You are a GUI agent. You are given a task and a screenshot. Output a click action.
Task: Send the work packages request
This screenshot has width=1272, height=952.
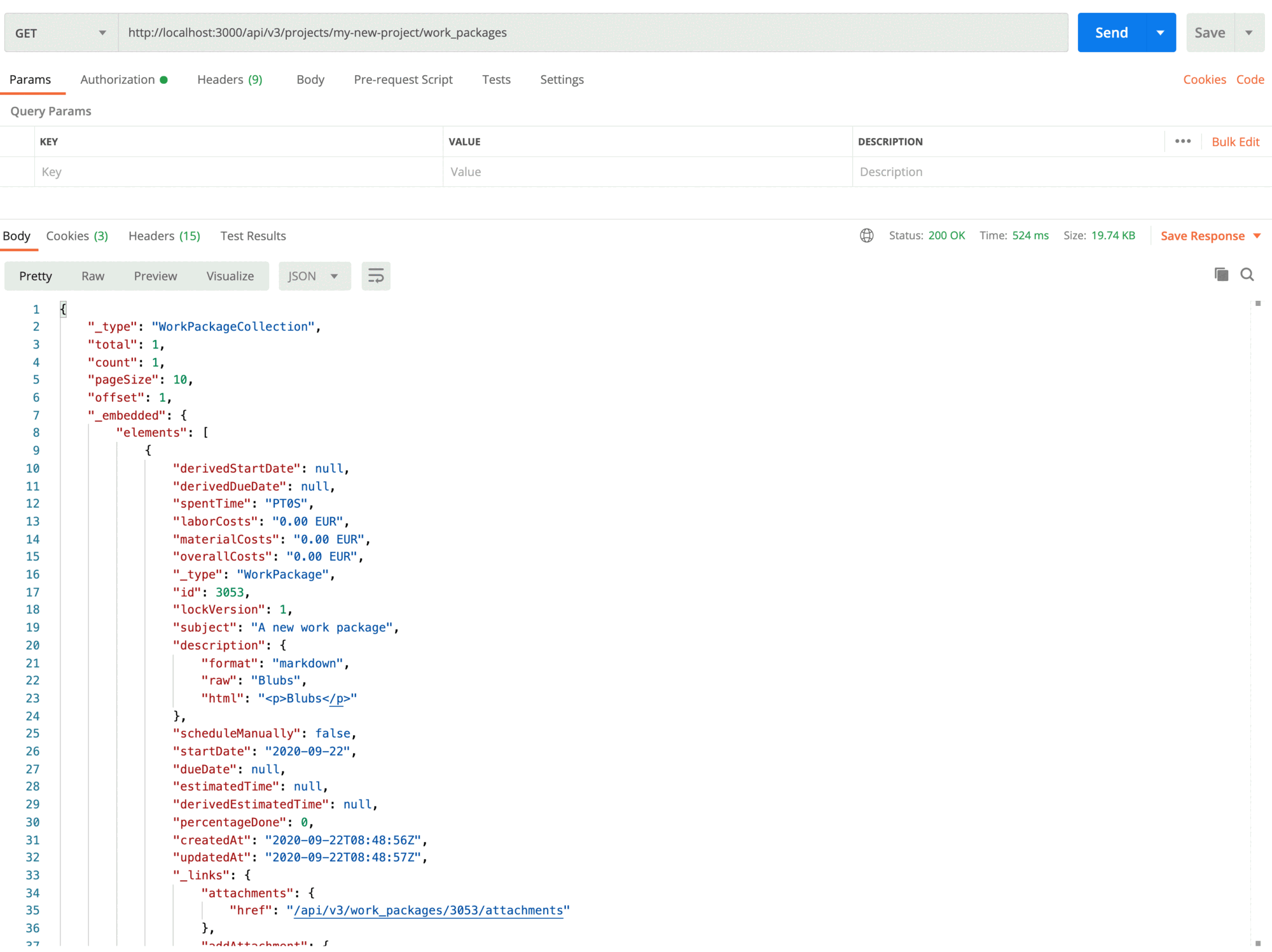pyautogui.click(x=1110, y=32)
